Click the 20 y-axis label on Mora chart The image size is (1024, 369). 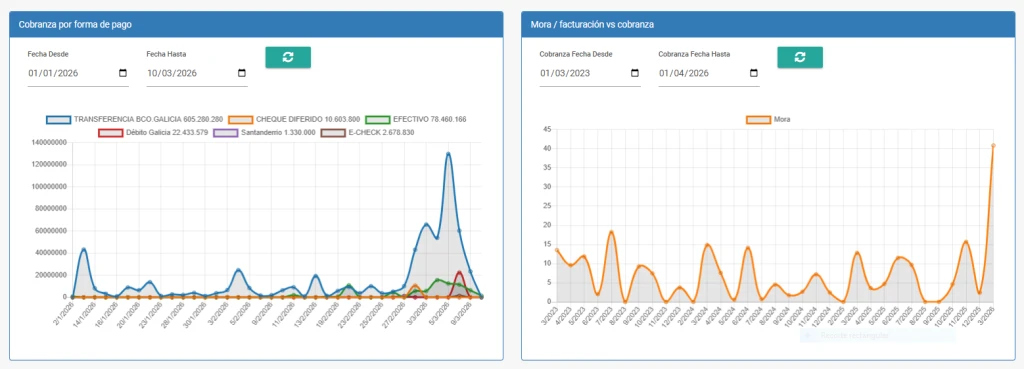coord(548,225)
